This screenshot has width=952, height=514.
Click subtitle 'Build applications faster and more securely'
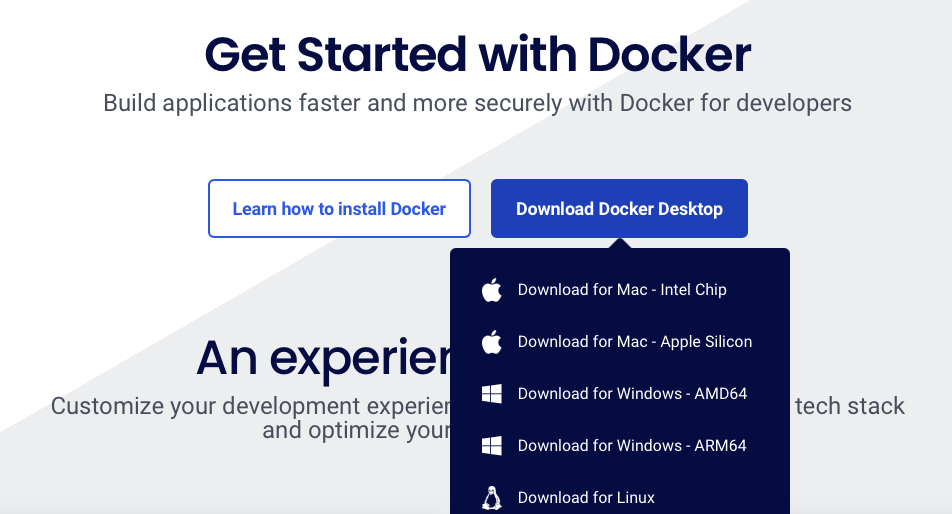pos(333,103)
